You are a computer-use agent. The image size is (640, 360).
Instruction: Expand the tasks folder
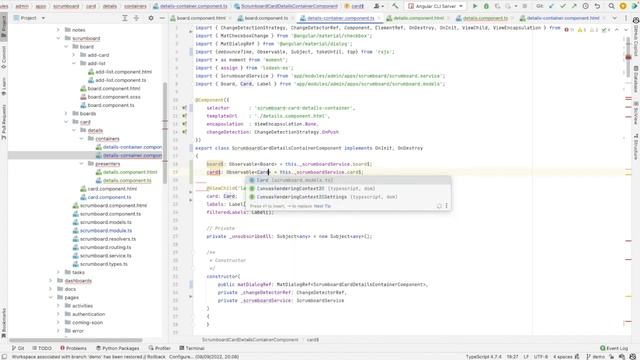(x=58, y=272)
